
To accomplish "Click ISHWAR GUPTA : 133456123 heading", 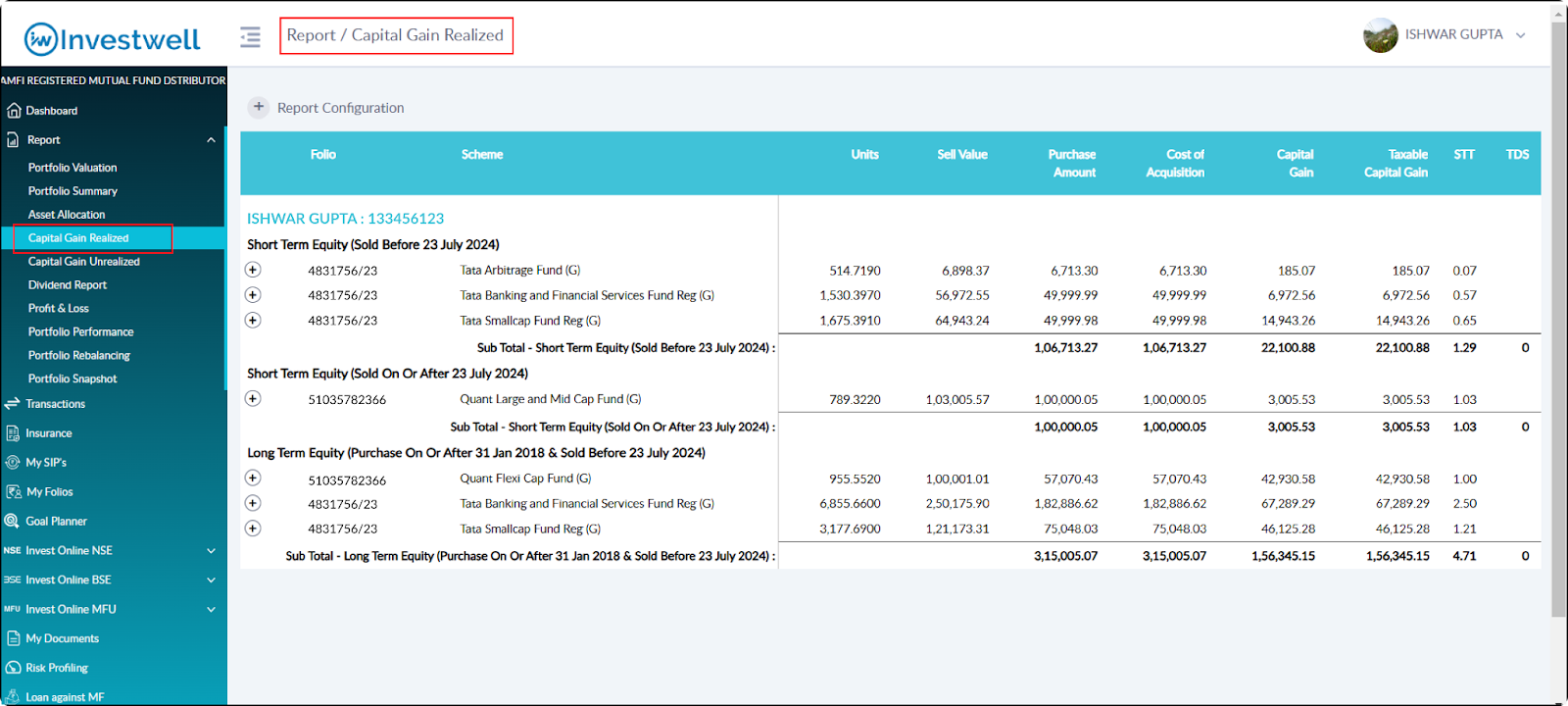I will (x=345, y=219).
